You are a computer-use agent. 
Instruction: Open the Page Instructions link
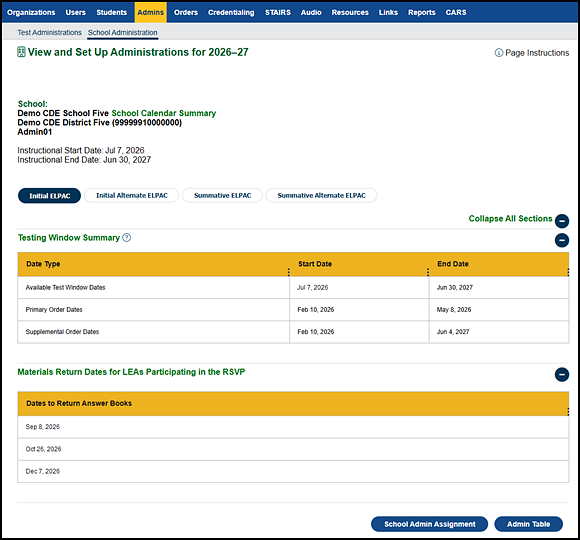537,53
